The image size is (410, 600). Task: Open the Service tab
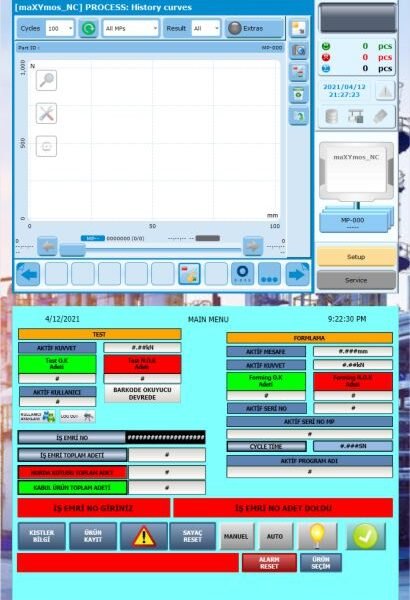click(356, 280)
